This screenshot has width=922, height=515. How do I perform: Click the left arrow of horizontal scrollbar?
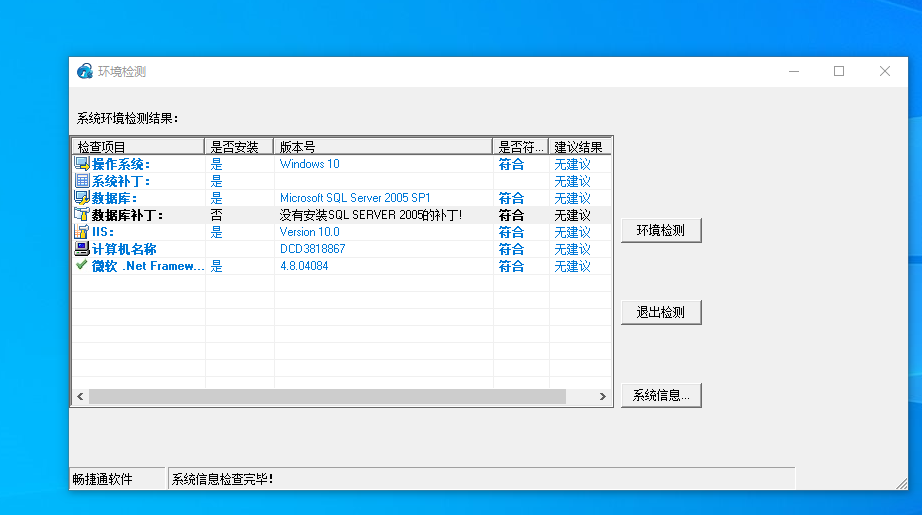point(81,396)
